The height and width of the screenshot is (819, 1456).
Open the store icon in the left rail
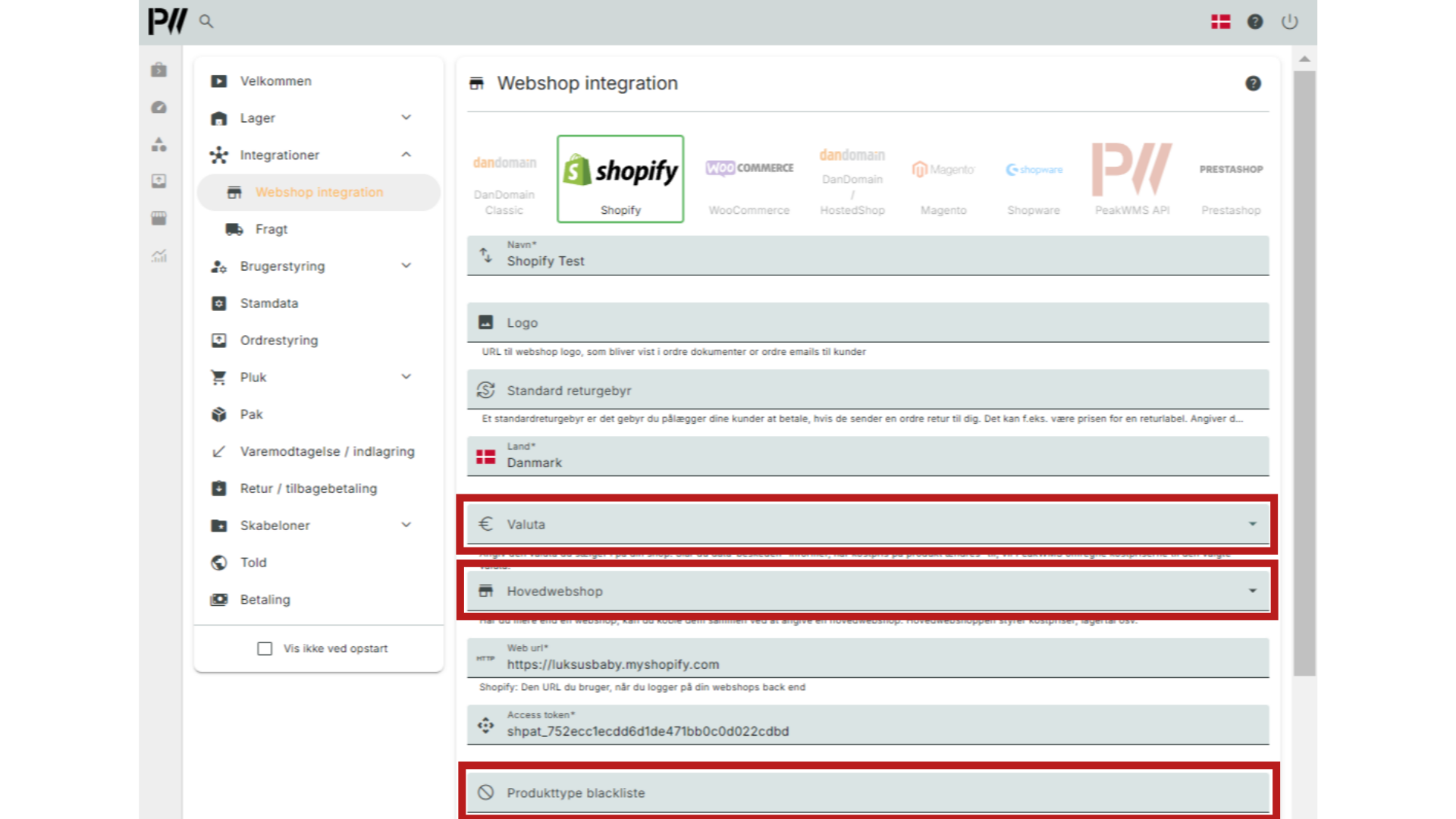tap(159, 218)
